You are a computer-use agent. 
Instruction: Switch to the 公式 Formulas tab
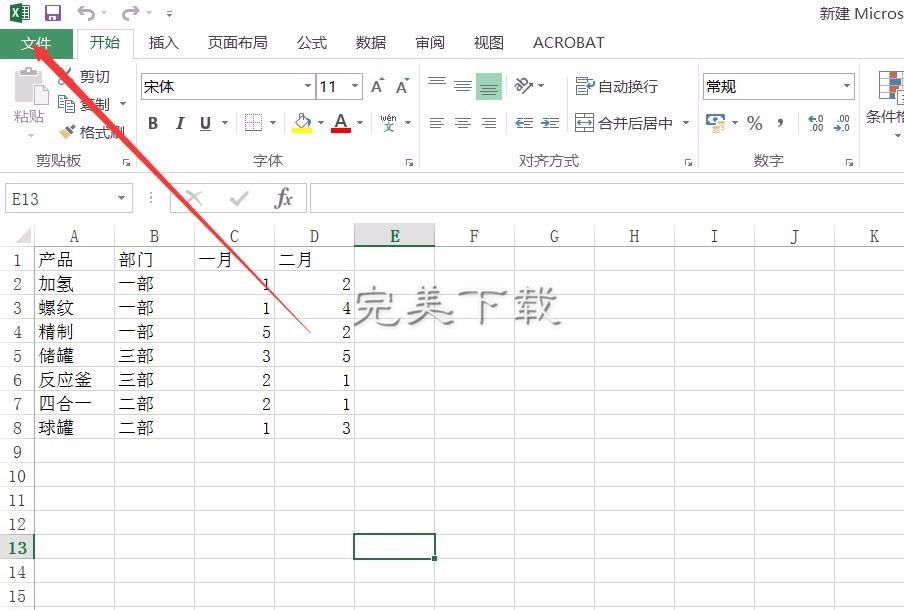click(312, 43)
